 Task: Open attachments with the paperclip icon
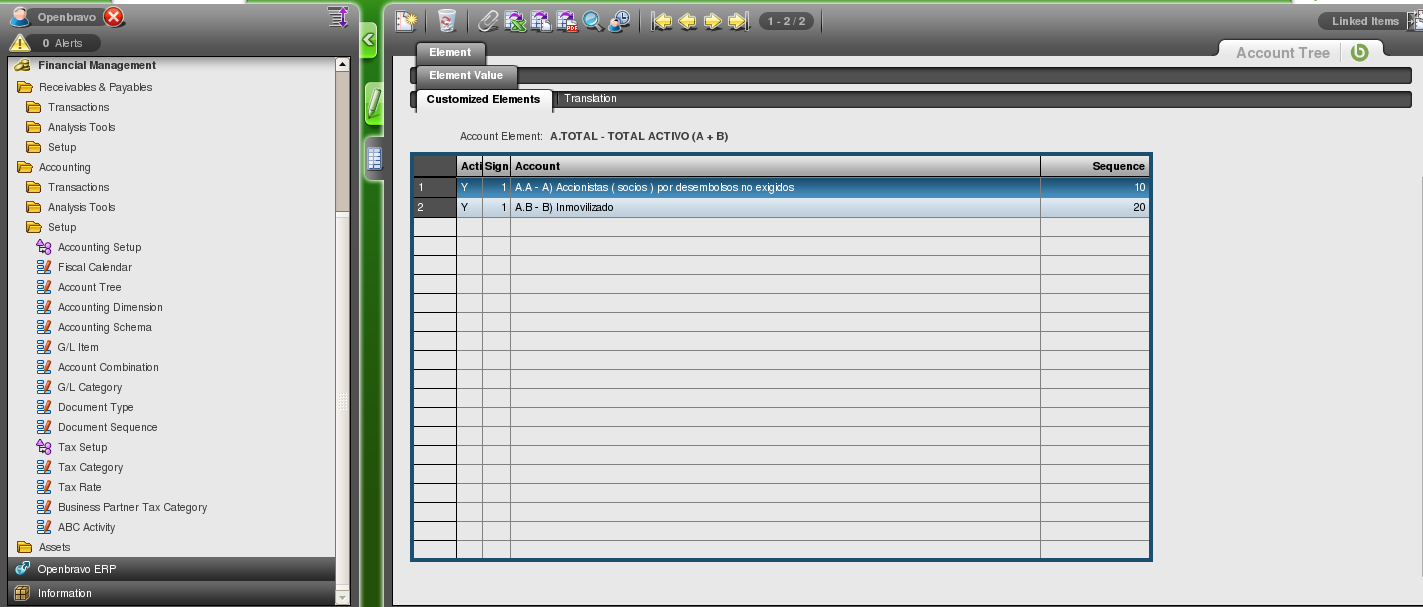pyautogui.click(x=488, y=21)
